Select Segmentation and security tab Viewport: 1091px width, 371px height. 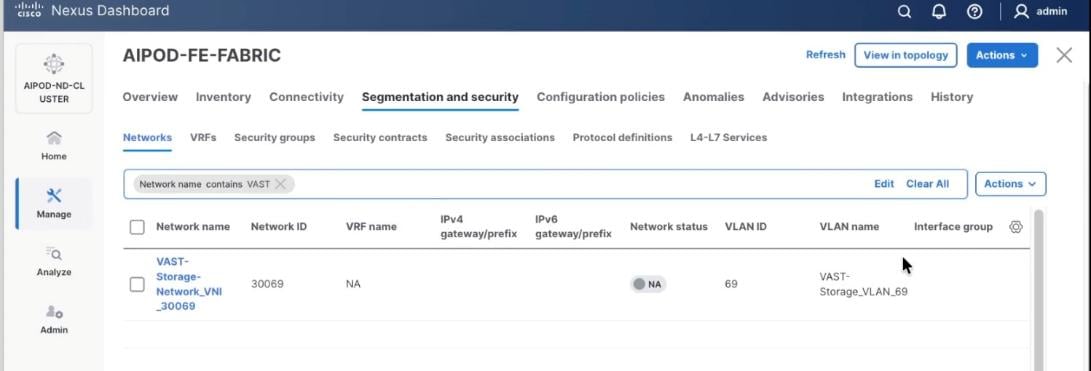tap(440, 97)
